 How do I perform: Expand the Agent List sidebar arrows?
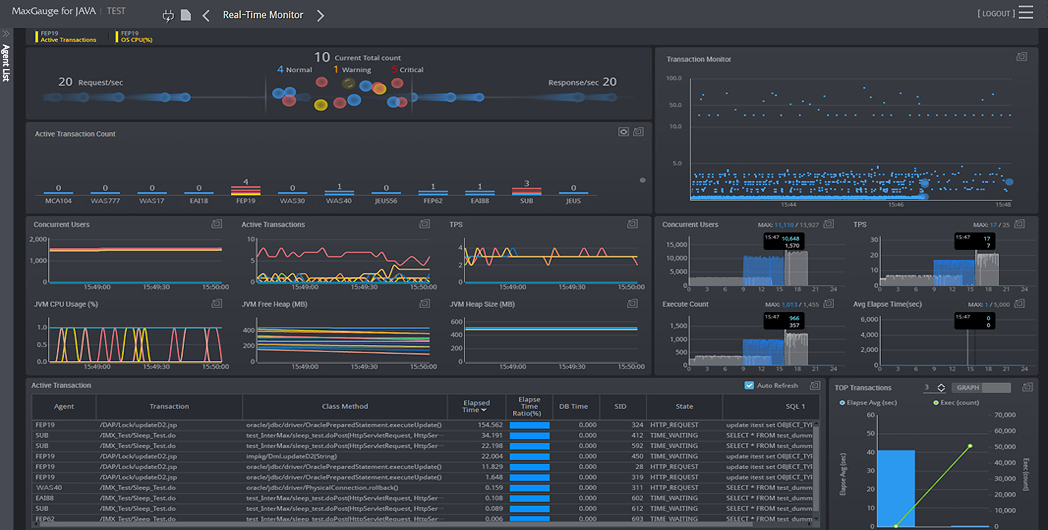[x=6, y=33]
